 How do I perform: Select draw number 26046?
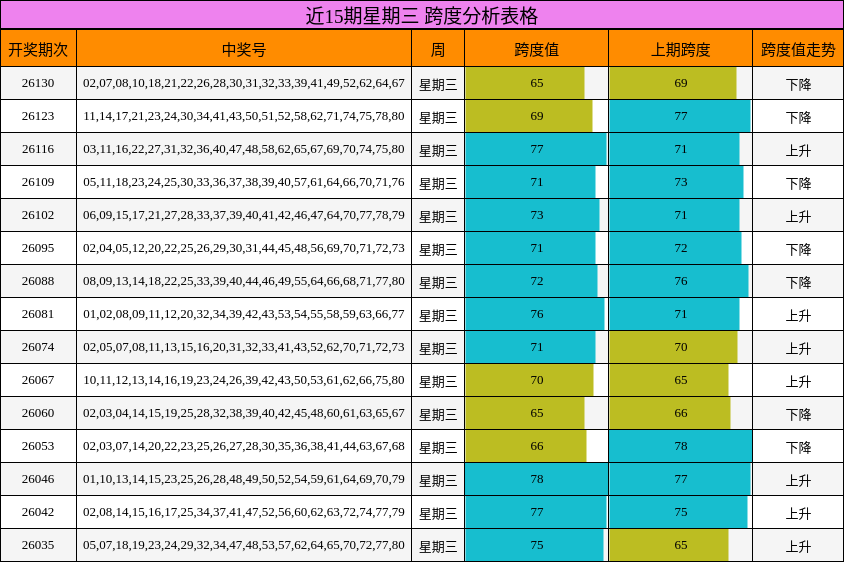point(38,479)
